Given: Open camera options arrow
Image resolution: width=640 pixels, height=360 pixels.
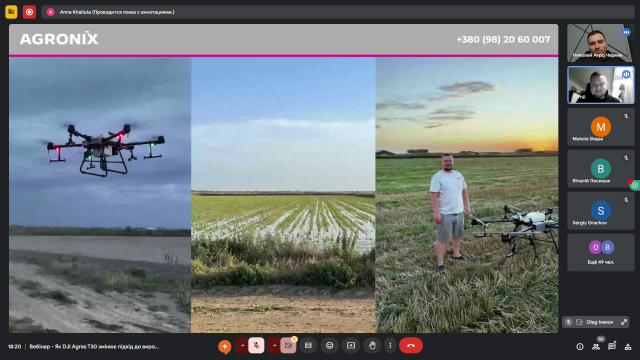Looking at the screenshot, I should (x=274, y=346).
